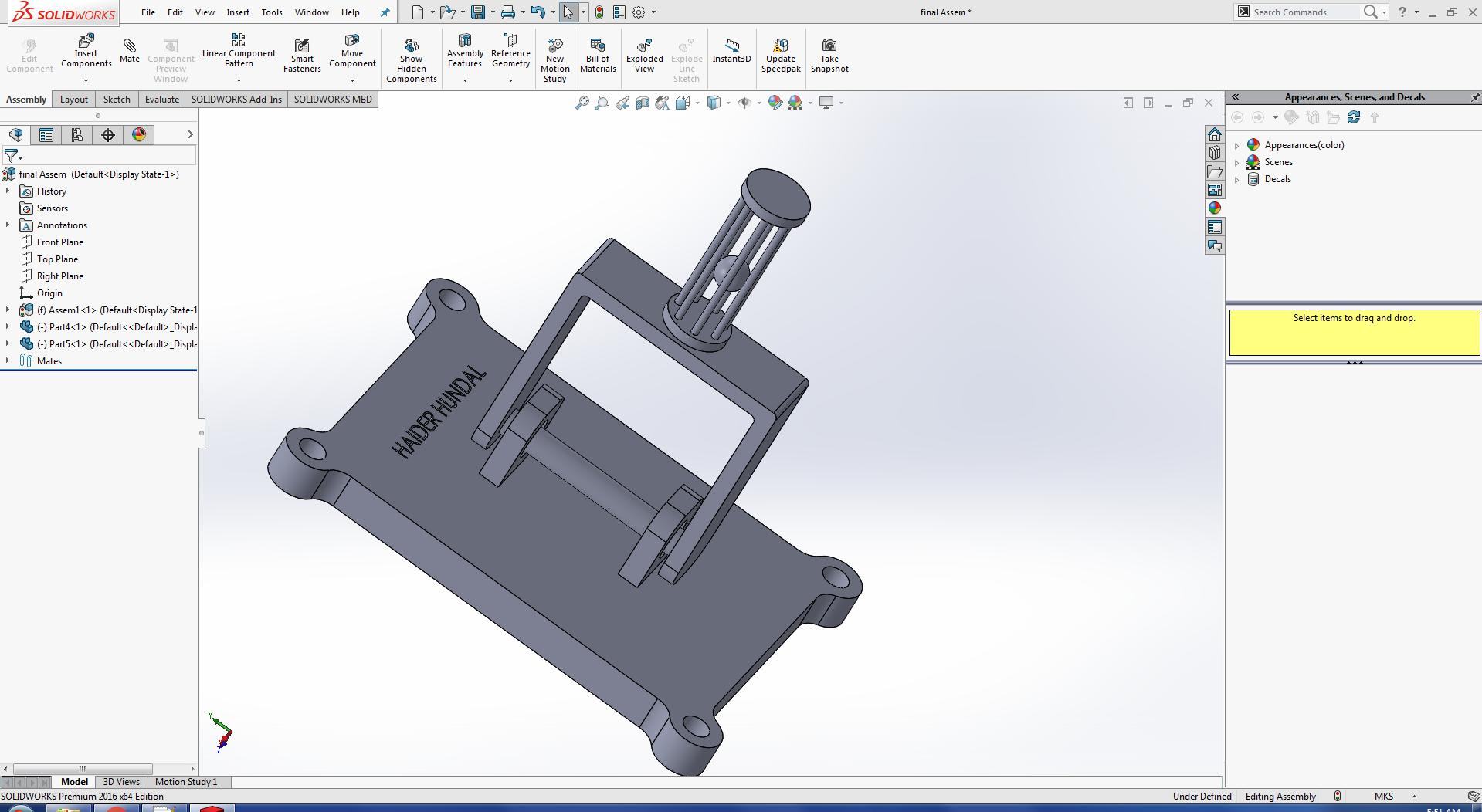
Task: Select the Mate tool
Action: click(130, 51)
